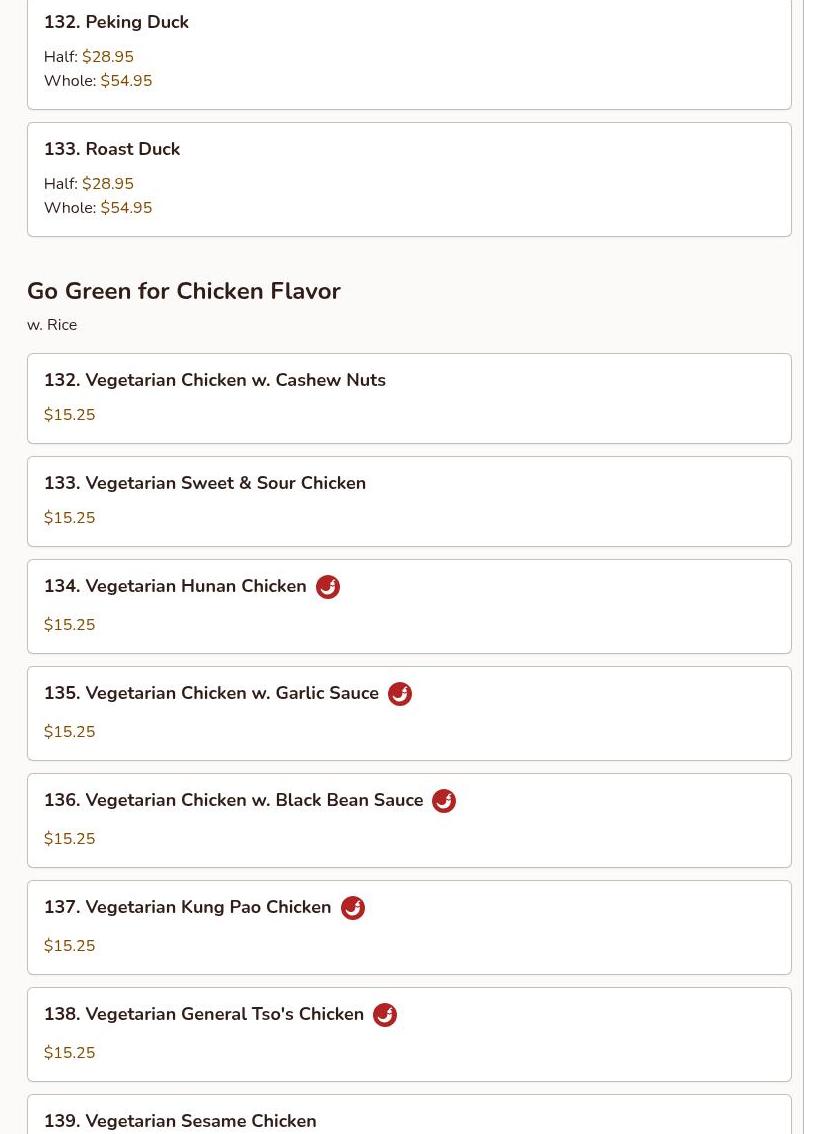The width and height of the screenshot is (824, 1134).
Task: Open 139. Vegetarian Sesame Chicken item
Action: [180, 1121]
